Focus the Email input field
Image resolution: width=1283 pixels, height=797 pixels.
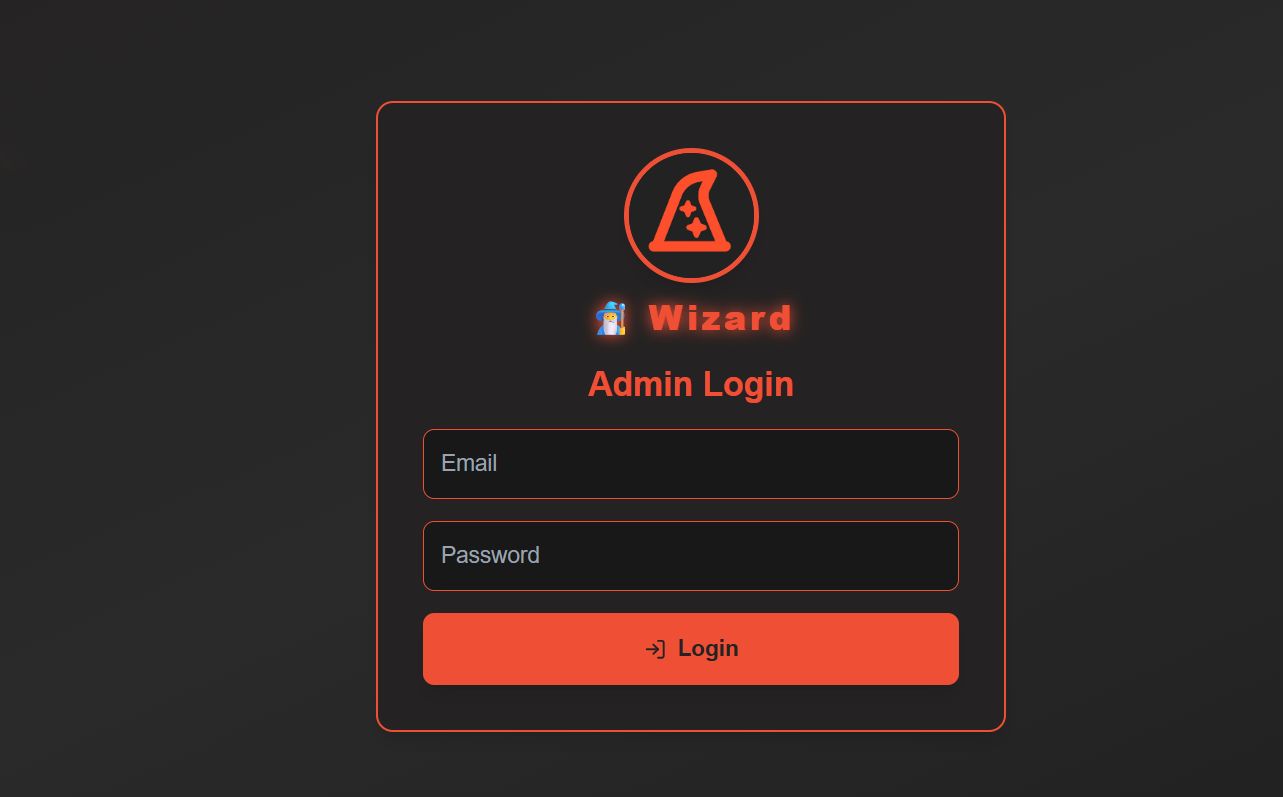691,464
